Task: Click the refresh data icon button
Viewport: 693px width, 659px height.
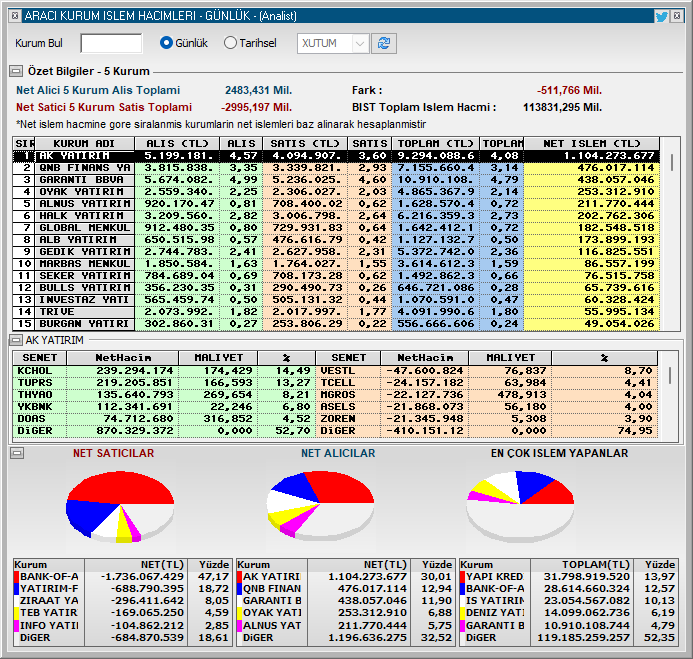Action: (x=384, y=43)
